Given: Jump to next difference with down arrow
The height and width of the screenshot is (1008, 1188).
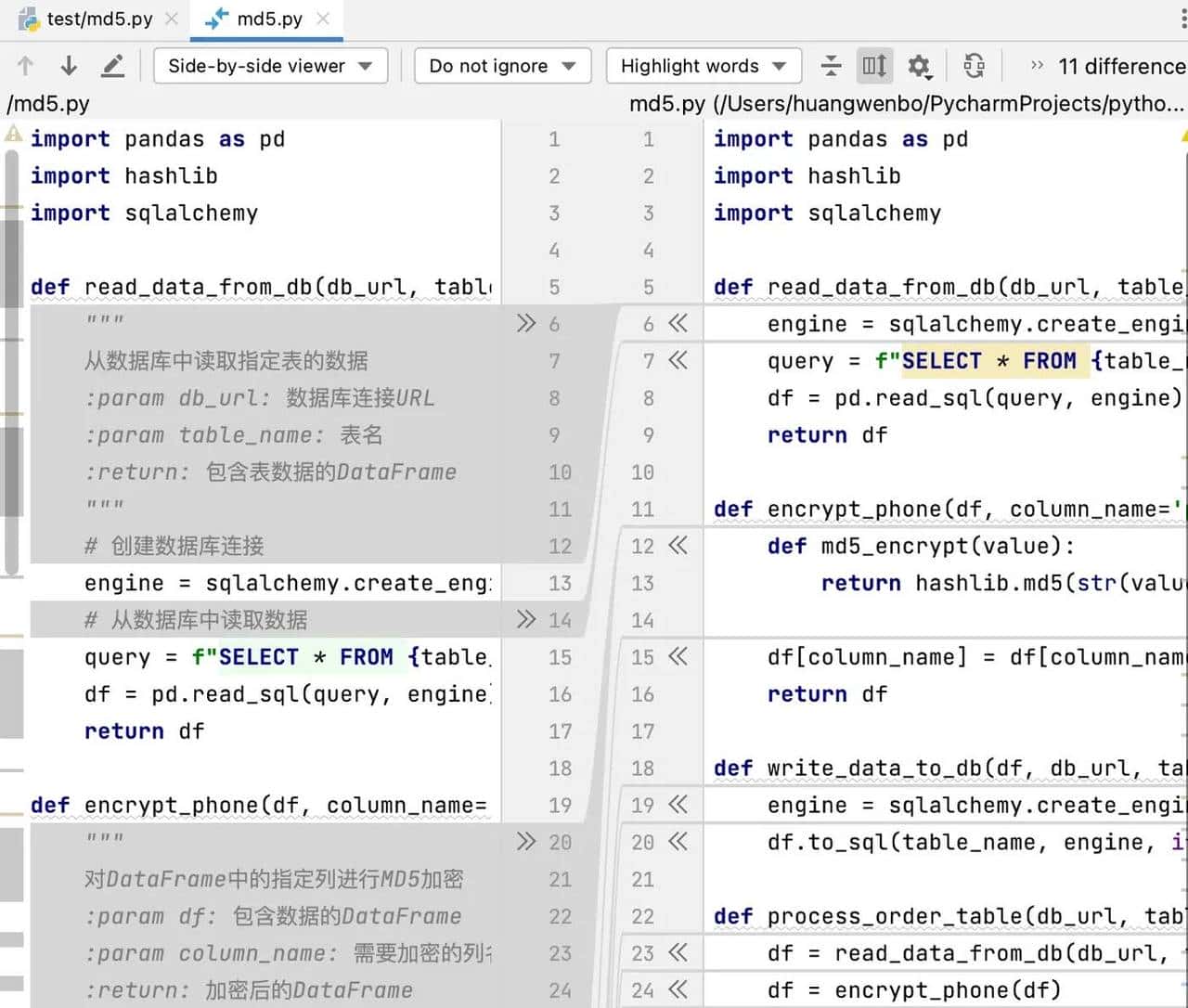Looking at the screenshot, I should point(69,66).
